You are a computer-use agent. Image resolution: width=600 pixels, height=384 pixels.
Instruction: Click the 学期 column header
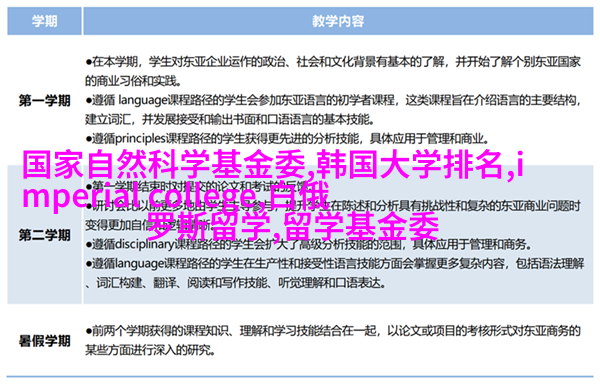click(44, 21)
